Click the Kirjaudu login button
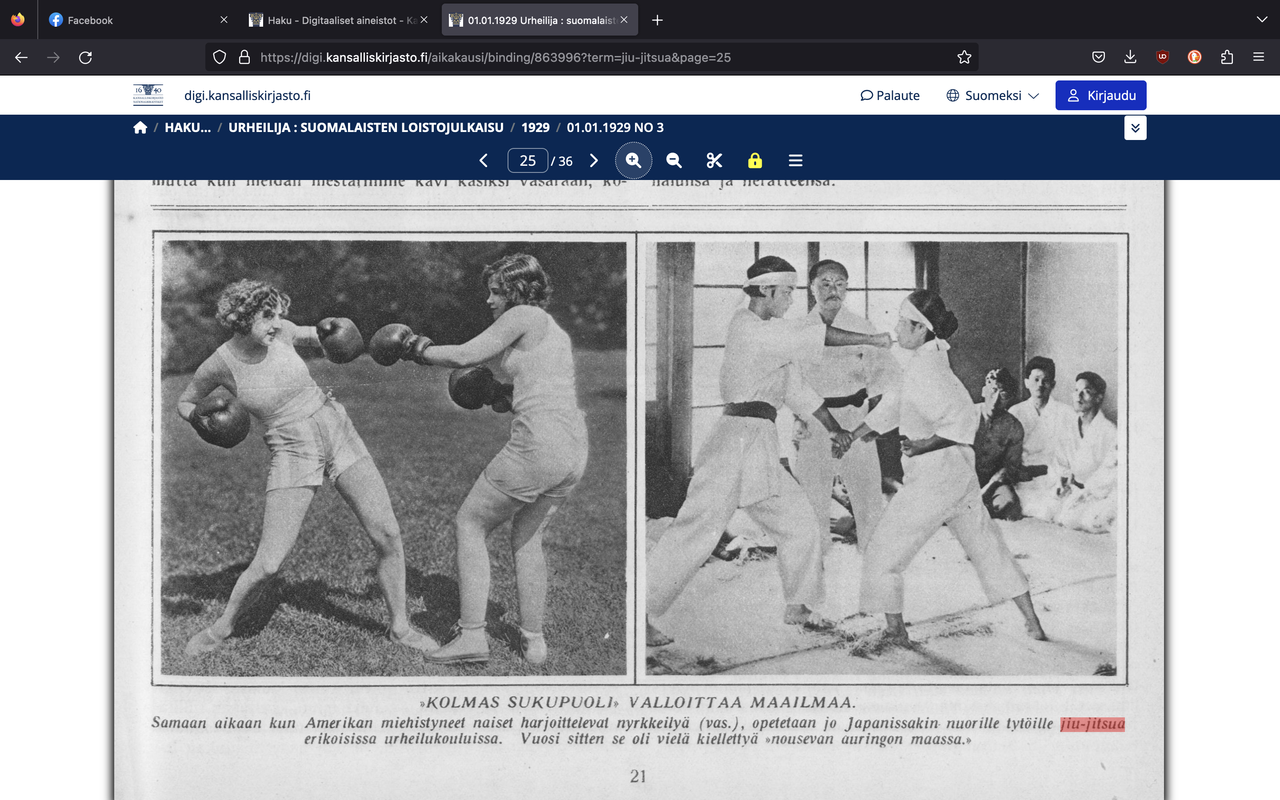 (x=1101, y=95)
